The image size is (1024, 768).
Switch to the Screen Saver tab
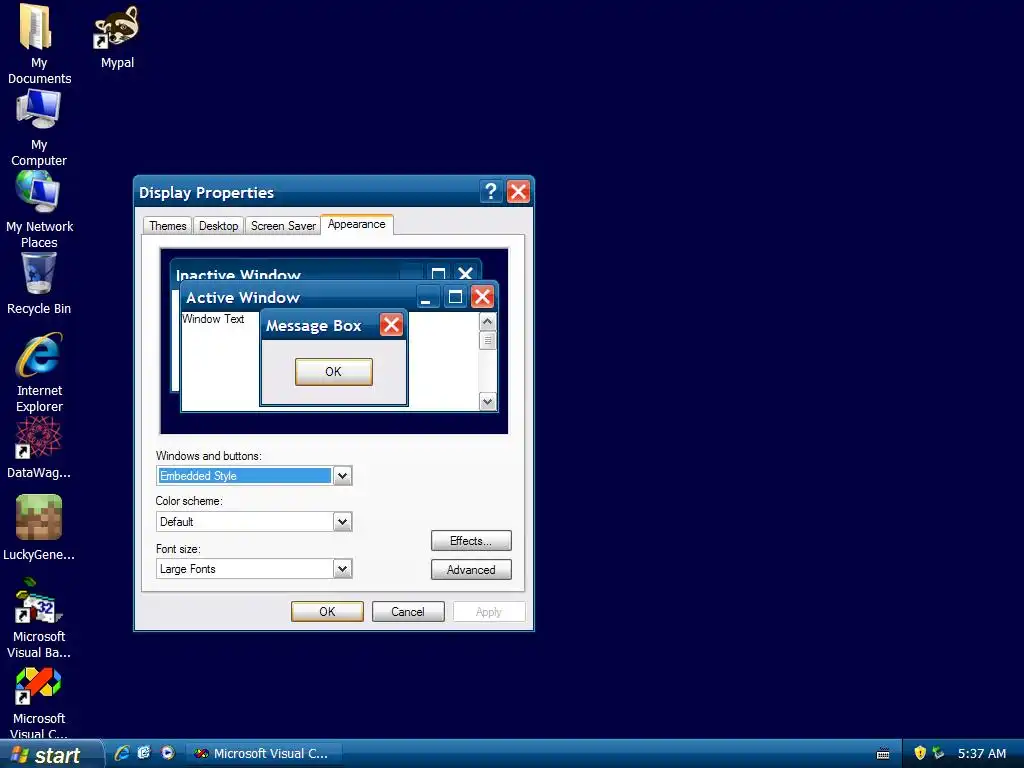283,225
